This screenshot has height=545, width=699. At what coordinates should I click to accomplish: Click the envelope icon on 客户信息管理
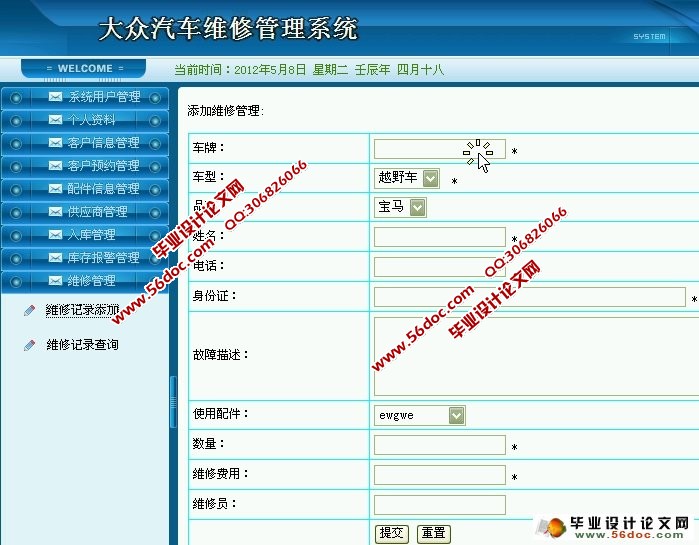[x=55, y=143]
